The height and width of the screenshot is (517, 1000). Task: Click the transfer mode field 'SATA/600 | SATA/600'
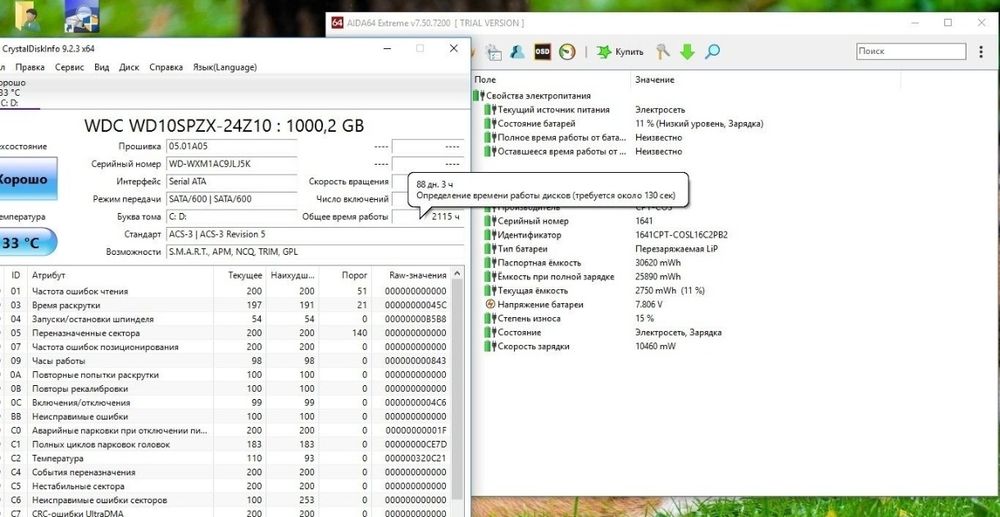coord(232,200)
